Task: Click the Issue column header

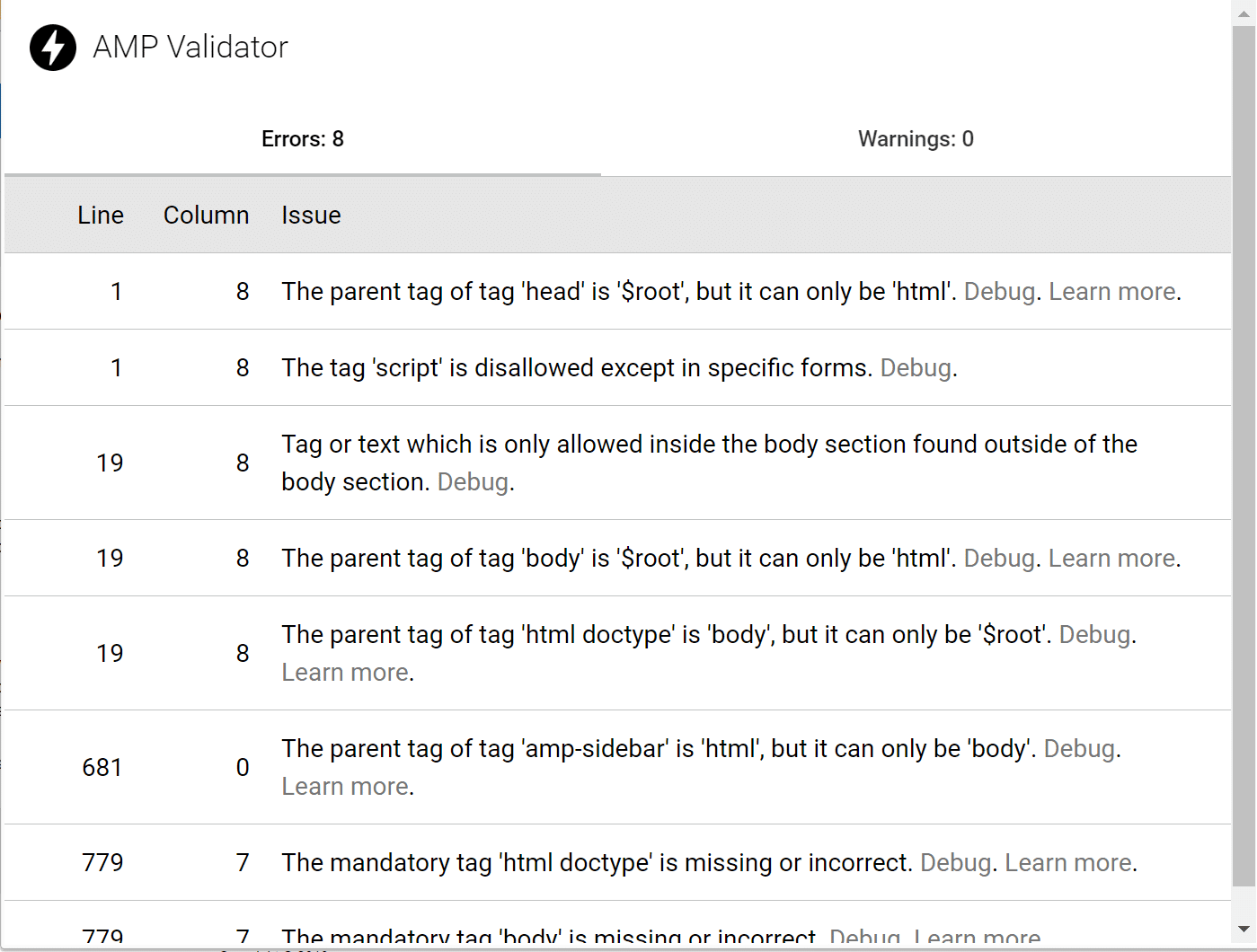Action: tap(311, 215)
